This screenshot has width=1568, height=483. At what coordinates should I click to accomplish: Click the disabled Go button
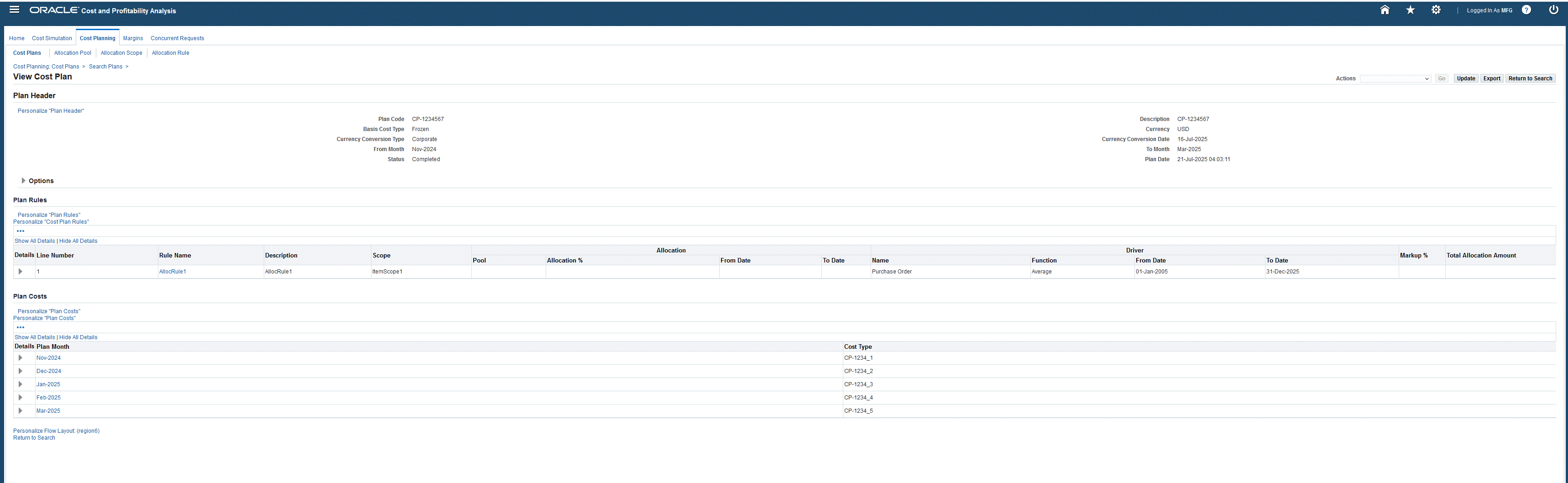pyautogui.click(x=1442, y=79)
